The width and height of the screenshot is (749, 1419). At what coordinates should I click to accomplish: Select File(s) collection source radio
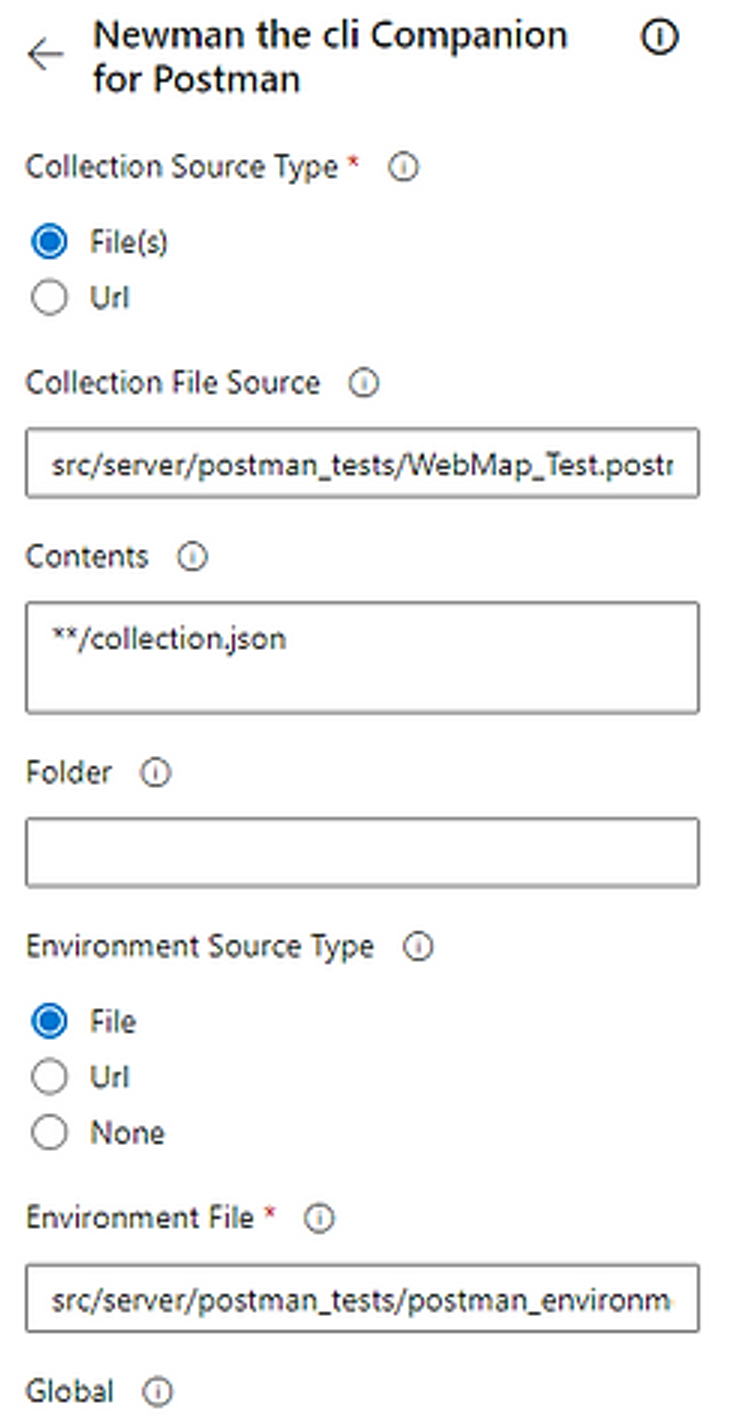(x=49, y=242)
